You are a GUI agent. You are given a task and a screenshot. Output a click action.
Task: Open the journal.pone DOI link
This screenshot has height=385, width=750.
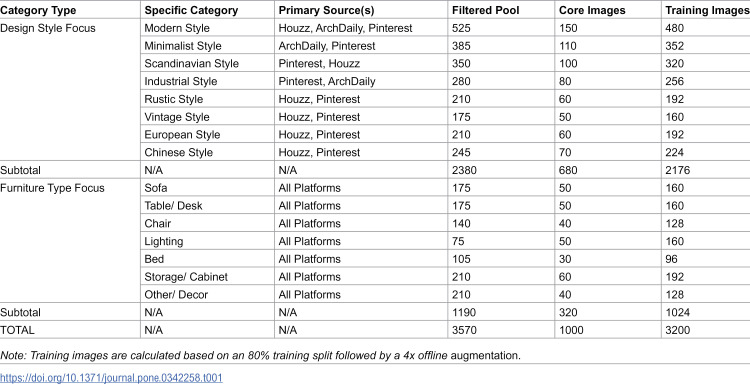tap(111, 378)
